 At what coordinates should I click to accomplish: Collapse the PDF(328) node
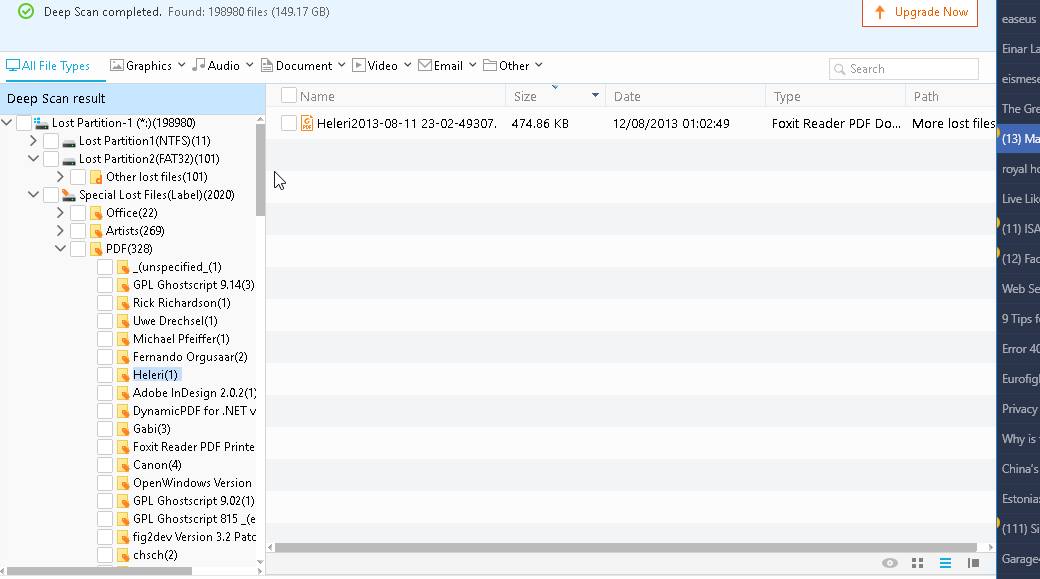click(60, 249)
